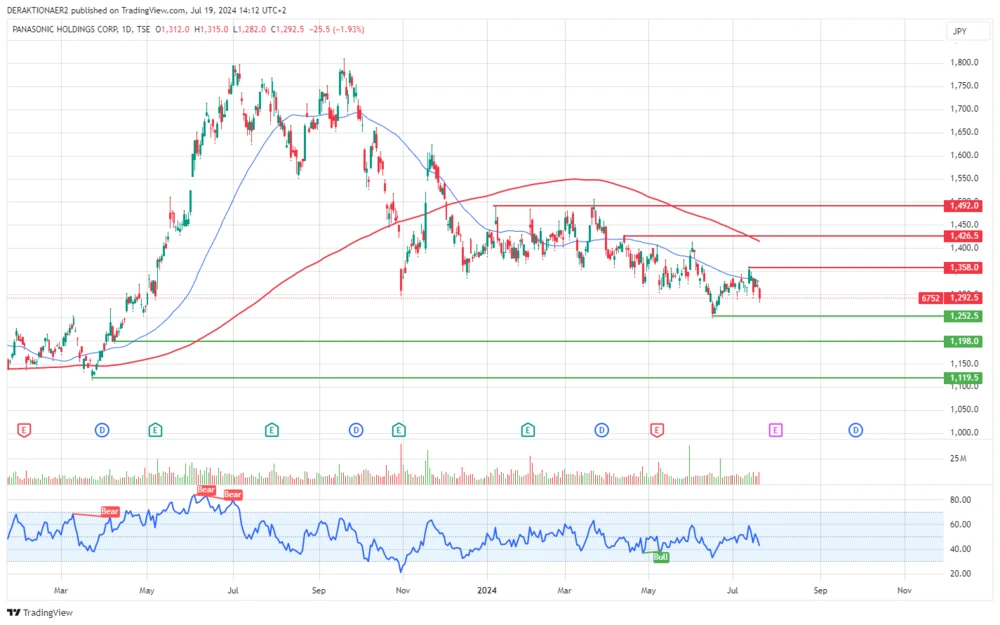
Task: Select the 1,426.5 red price label
Action: 964,236
